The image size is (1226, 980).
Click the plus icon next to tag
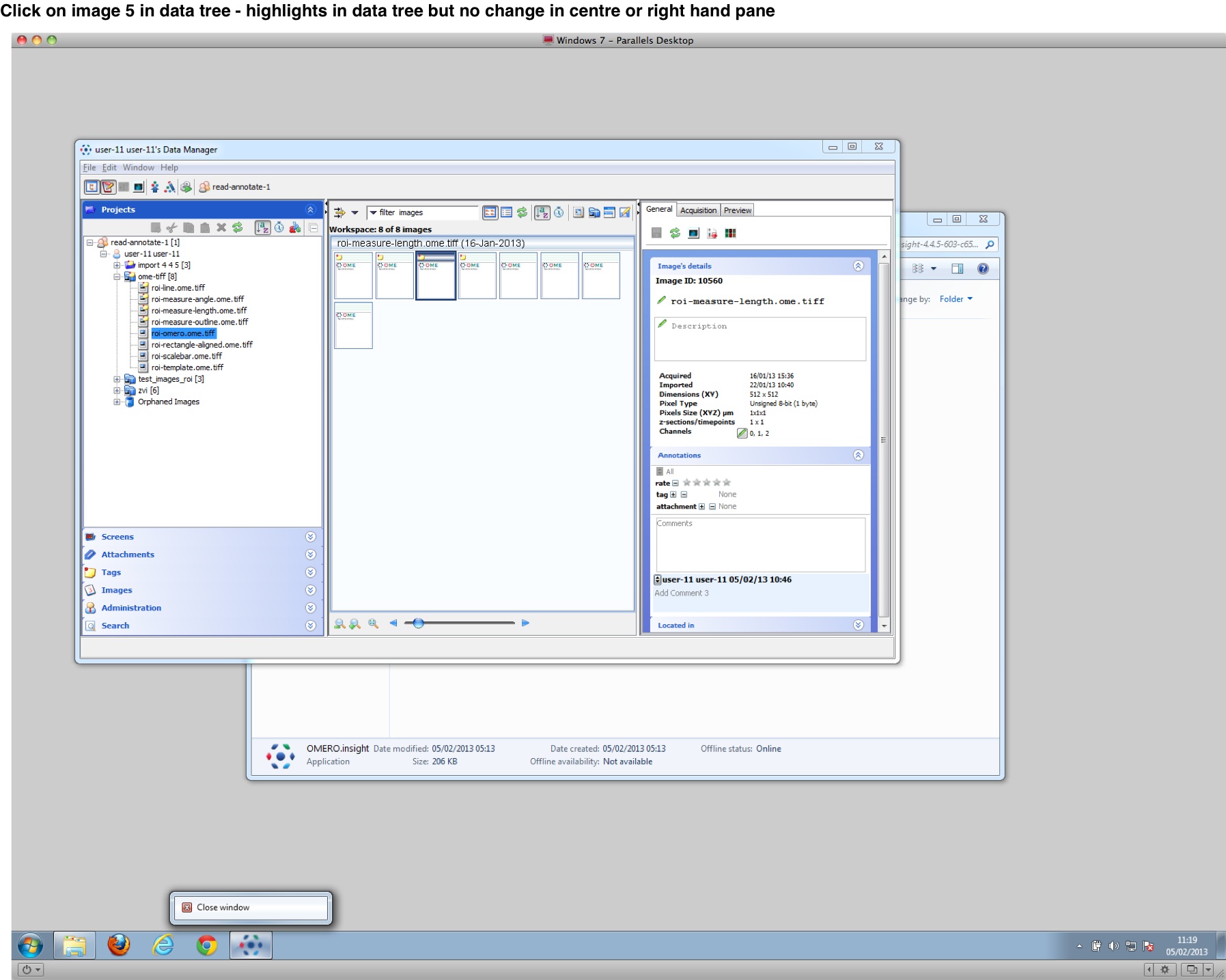point(673,494)
